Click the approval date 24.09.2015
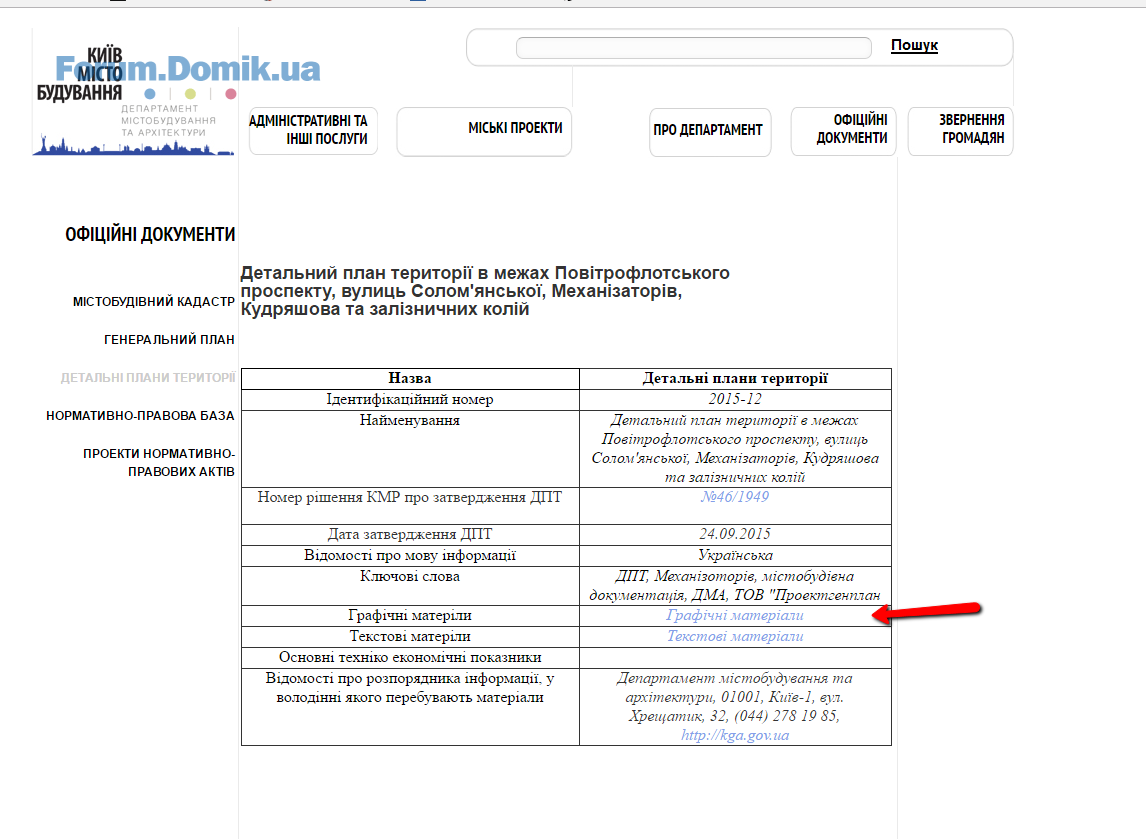Image resolution: width=1146 pixels, height=839 pixels. point(735,534)
